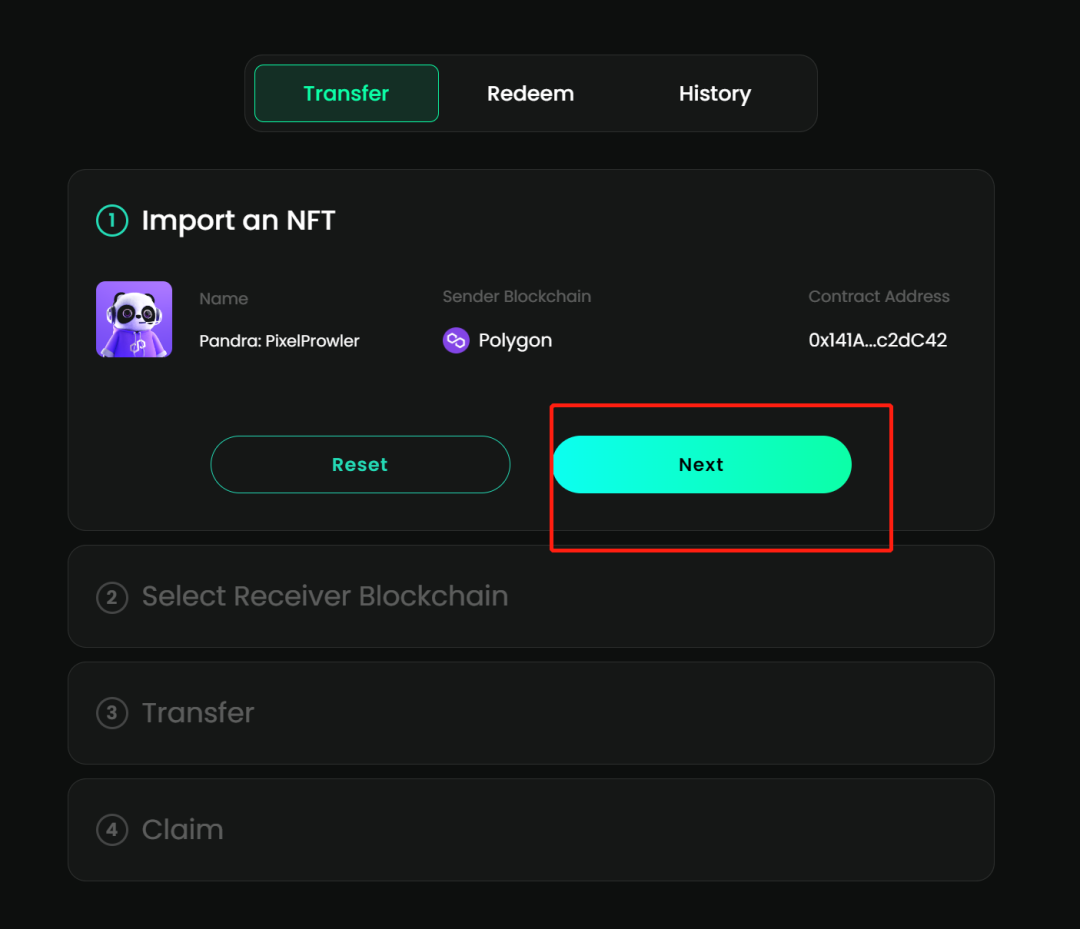
Task: Click the Sender Blockchain column label
Action: 516,297
